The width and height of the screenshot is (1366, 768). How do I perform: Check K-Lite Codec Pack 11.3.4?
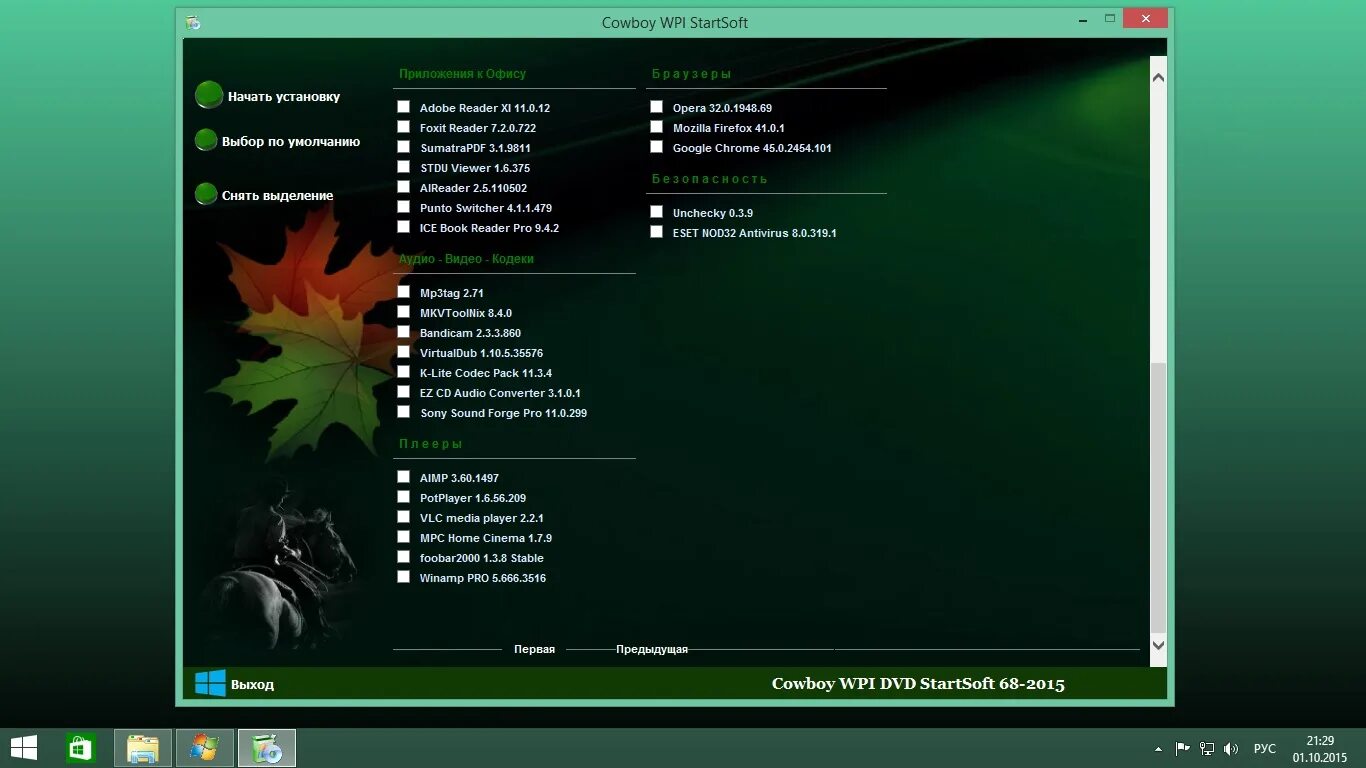click(404, 372)
